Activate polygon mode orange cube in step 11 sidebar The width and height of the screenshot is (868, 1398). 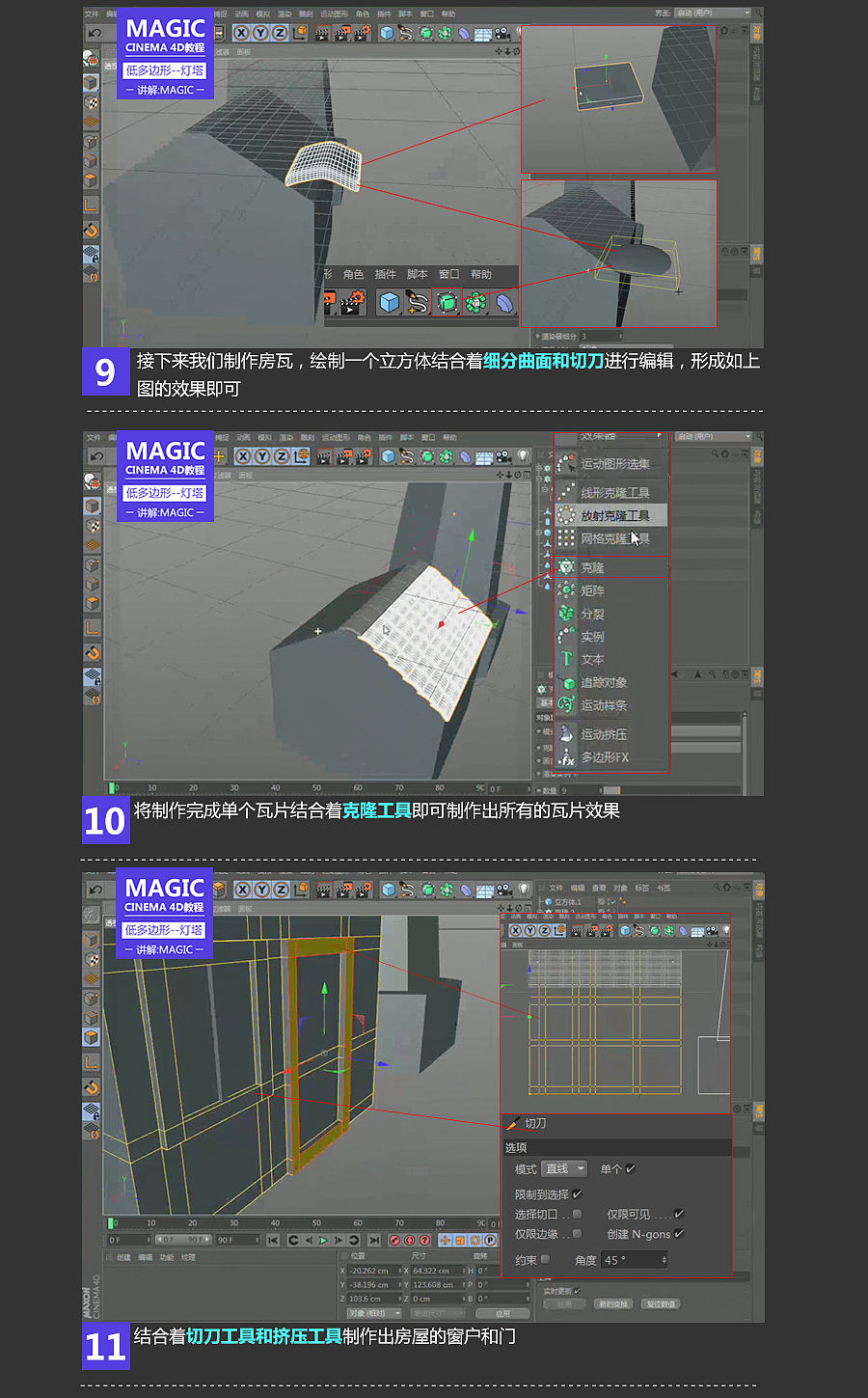click(92, 1037)
